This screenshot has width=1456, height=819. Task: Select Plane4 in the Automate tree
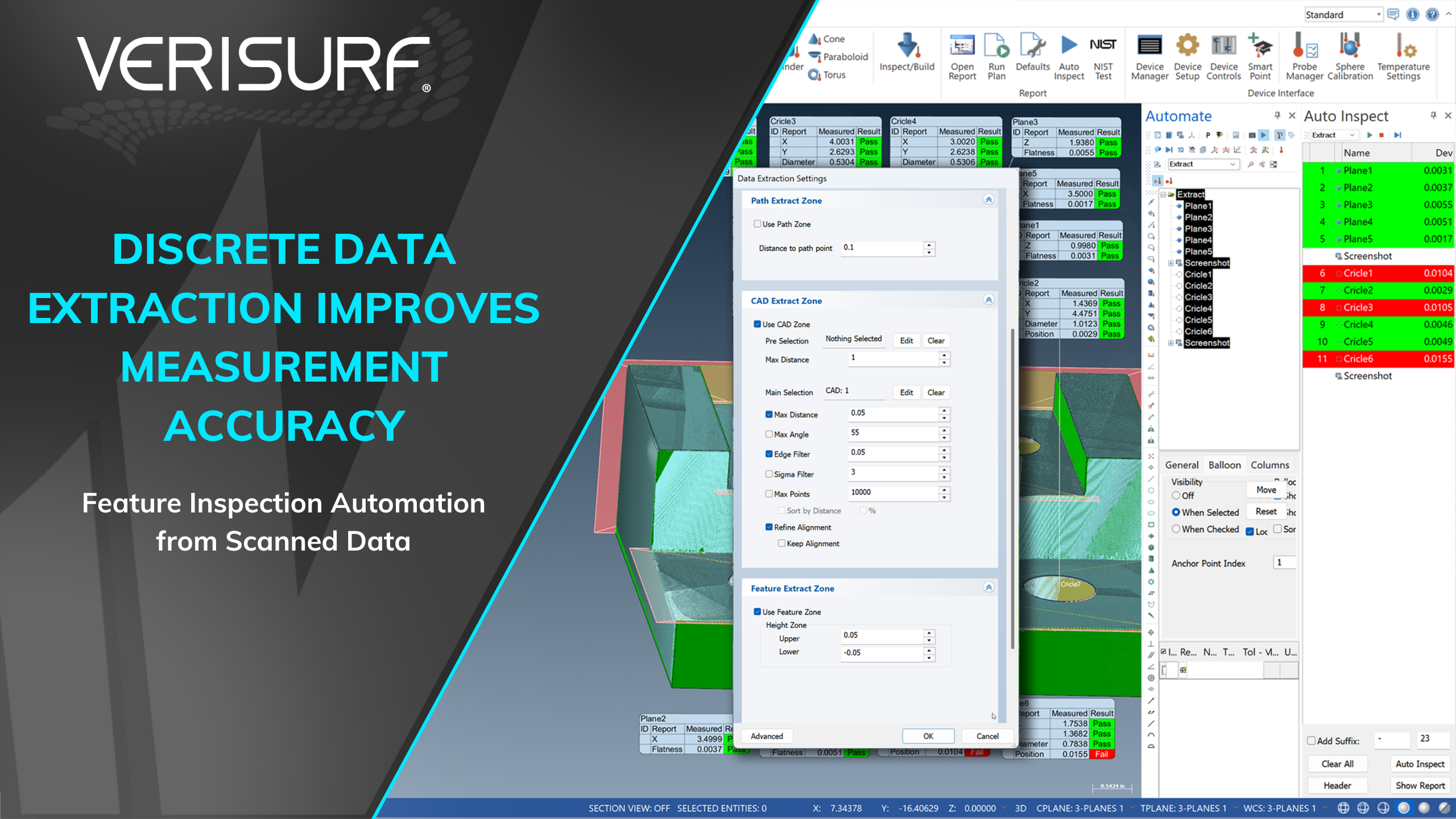tap(1198, 240)
